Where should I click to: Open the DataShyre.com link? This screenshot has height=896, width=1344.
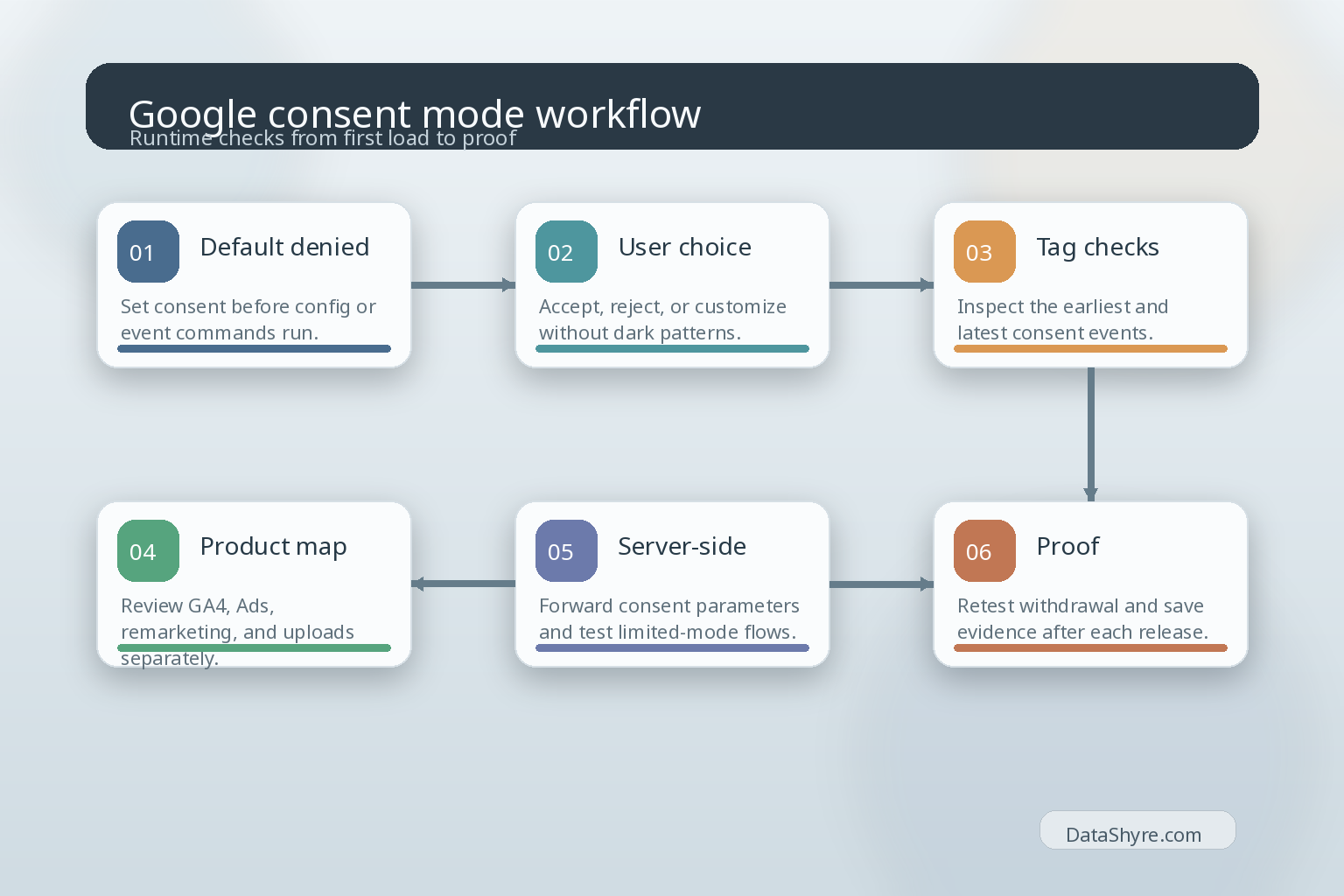pyautogui.click(x=1137, y=830)
